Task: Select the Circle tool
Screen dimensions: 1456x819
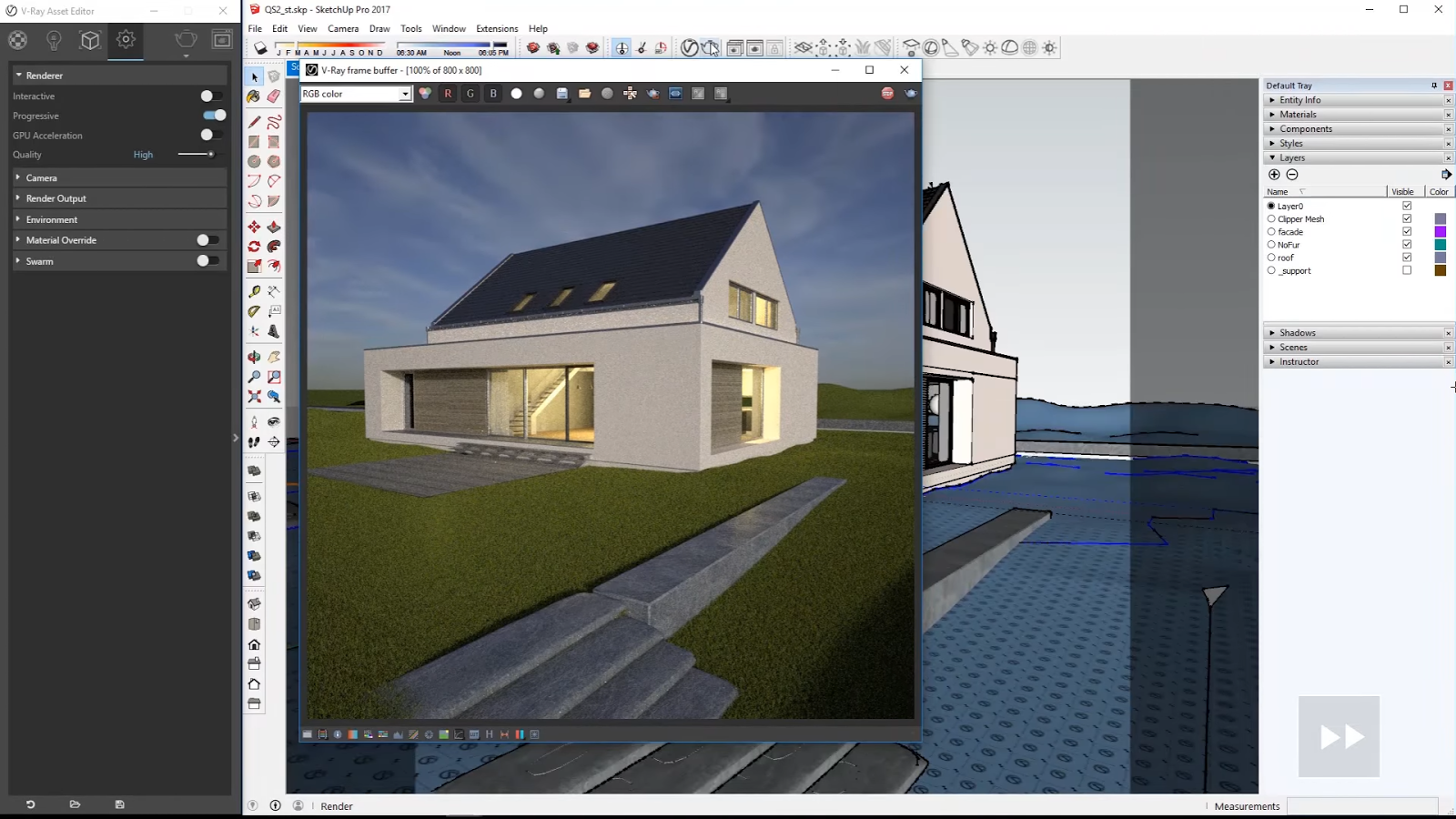Action: point(254,161)
